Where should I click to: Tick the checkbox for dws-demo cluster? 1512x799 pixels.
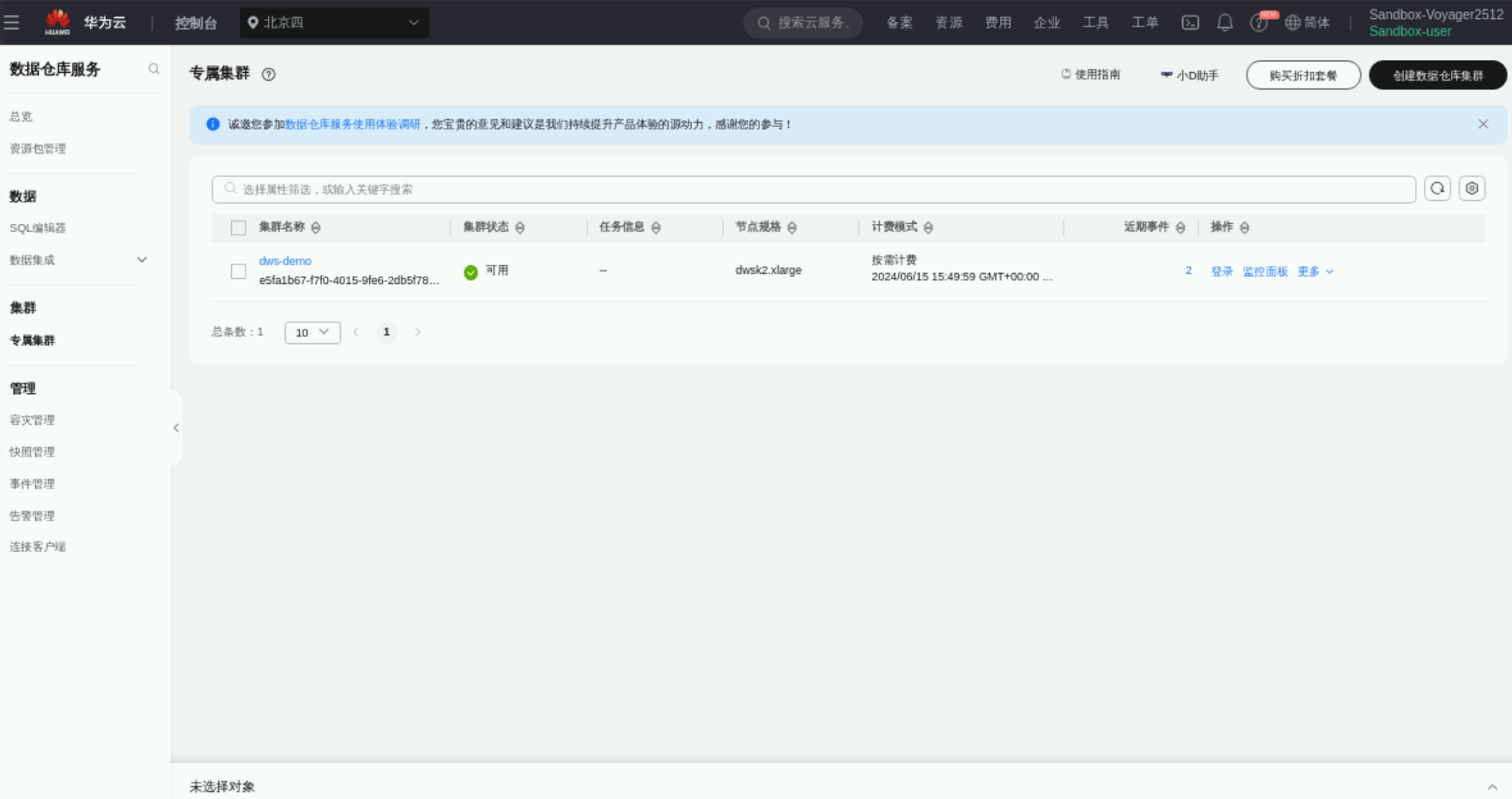[x=239, y=271]
